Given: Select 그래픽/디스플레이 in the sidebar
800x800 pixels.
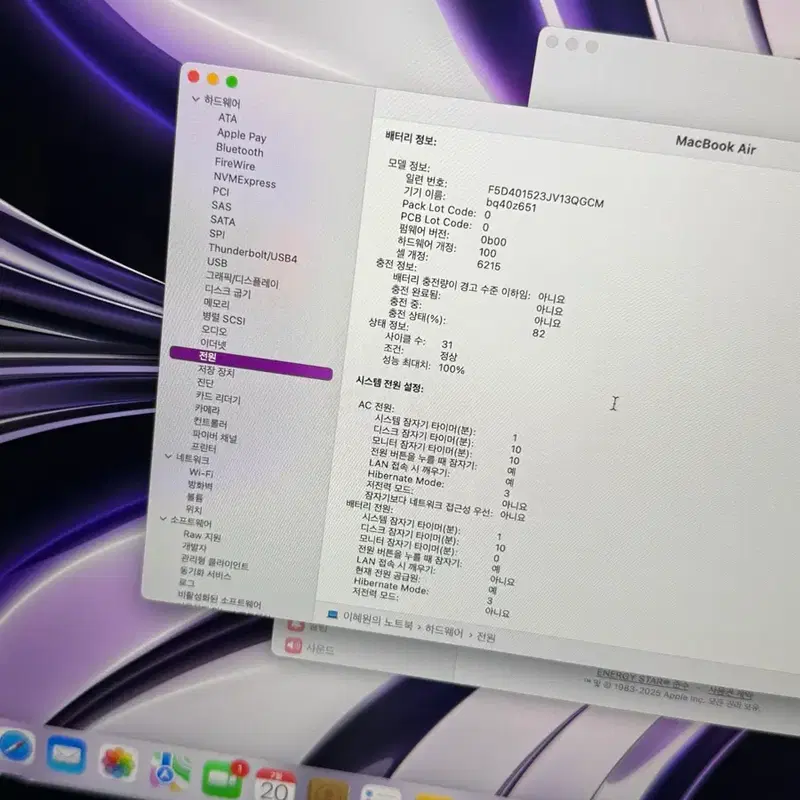Looking at the screenshot, I should click(242, 280).
